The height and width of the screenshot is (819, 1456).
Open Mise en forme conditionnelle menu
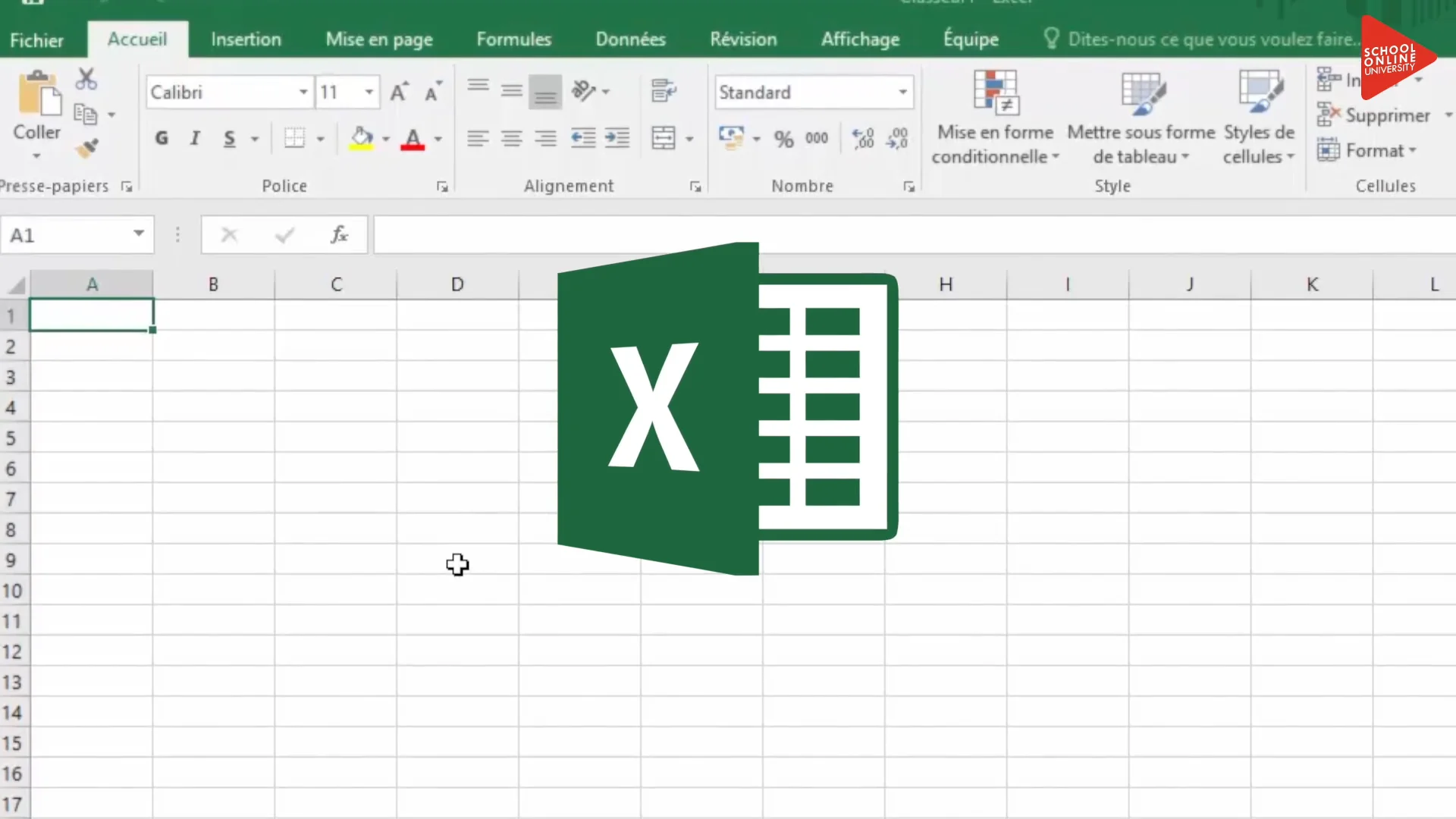pyautogui.click(x=995, y=118)
